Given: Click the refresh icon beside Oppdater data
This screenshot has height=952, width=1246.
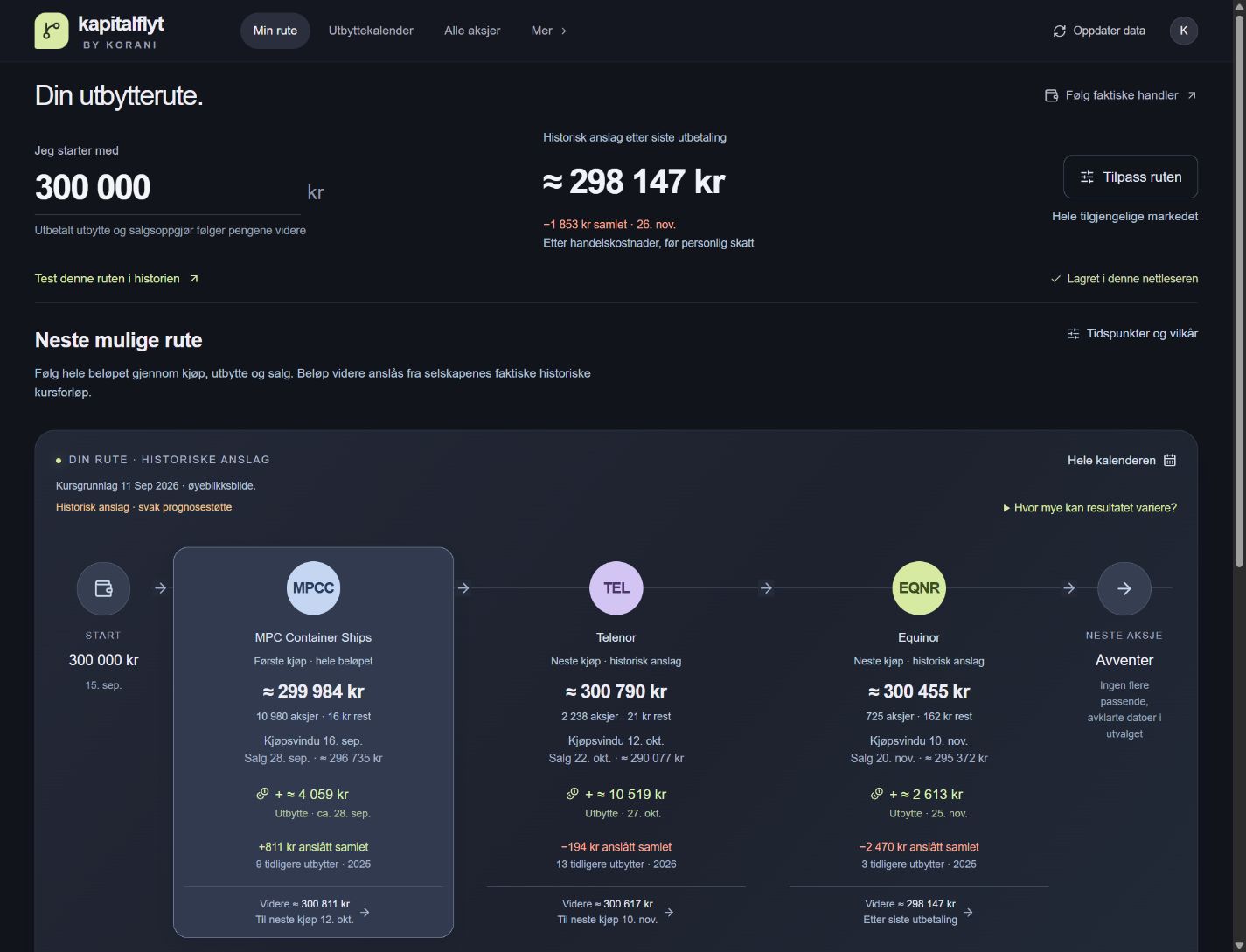Looking at the screenshot, I should [x=1059, y=31].
